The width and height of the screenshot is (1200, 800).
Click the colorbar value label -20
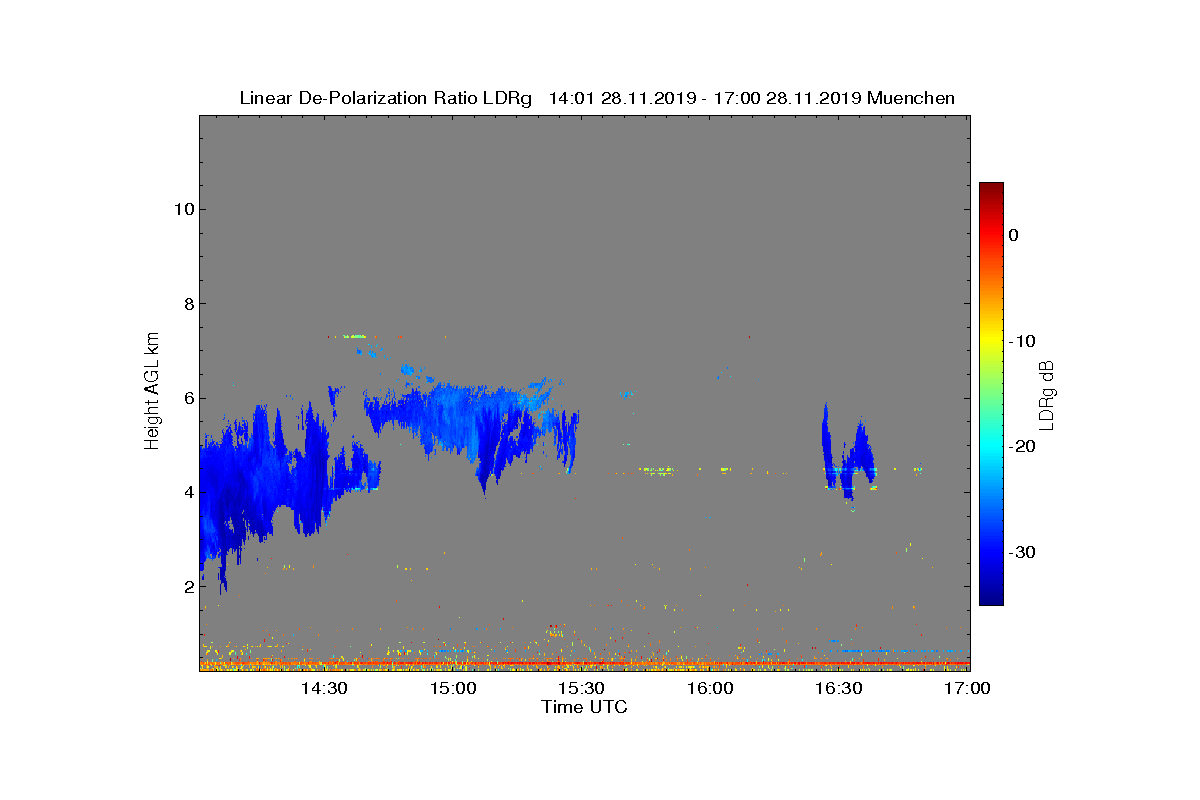1021,447
